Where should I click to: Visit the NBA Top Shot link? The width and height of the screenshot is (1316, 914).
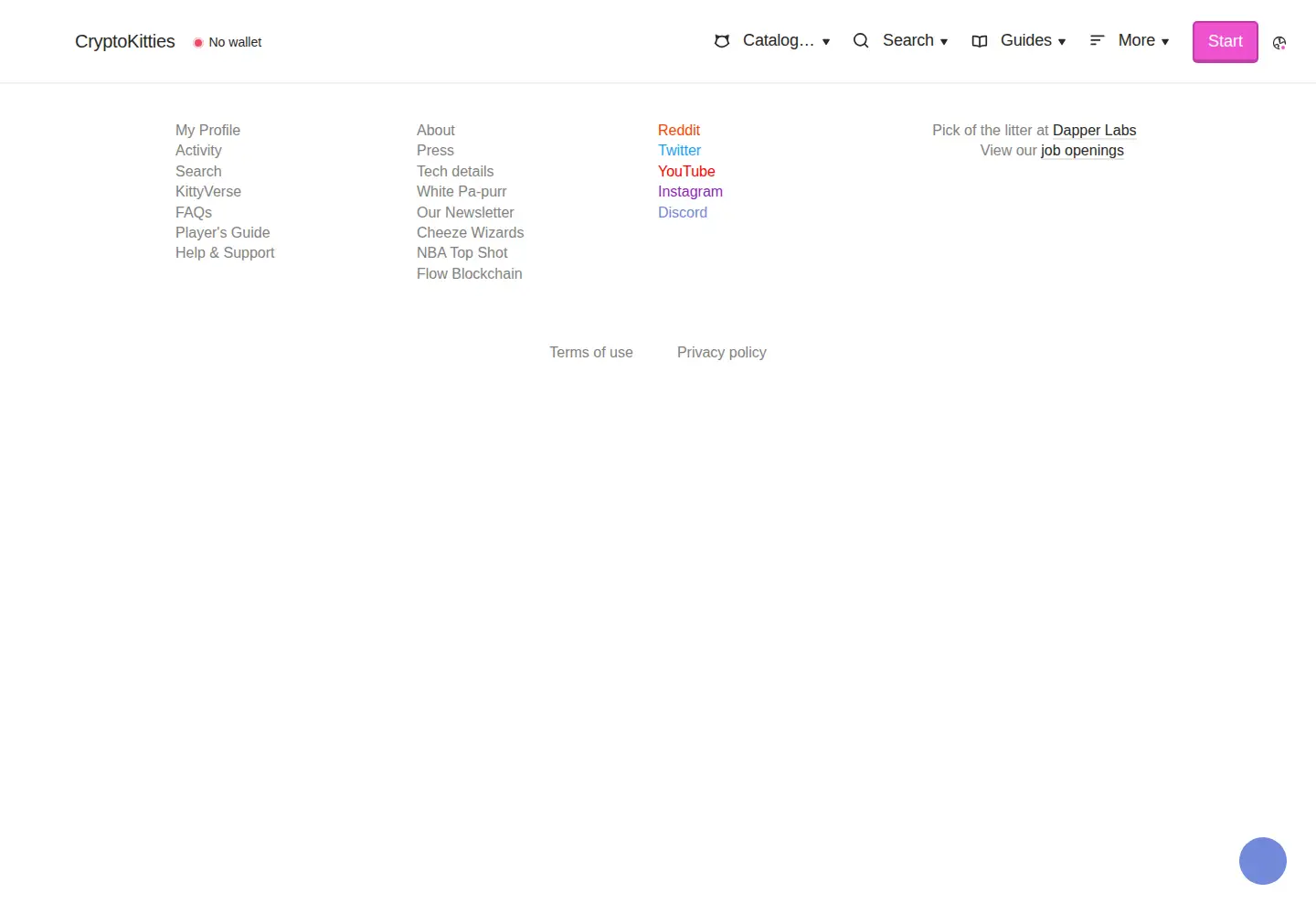[462, 253]
